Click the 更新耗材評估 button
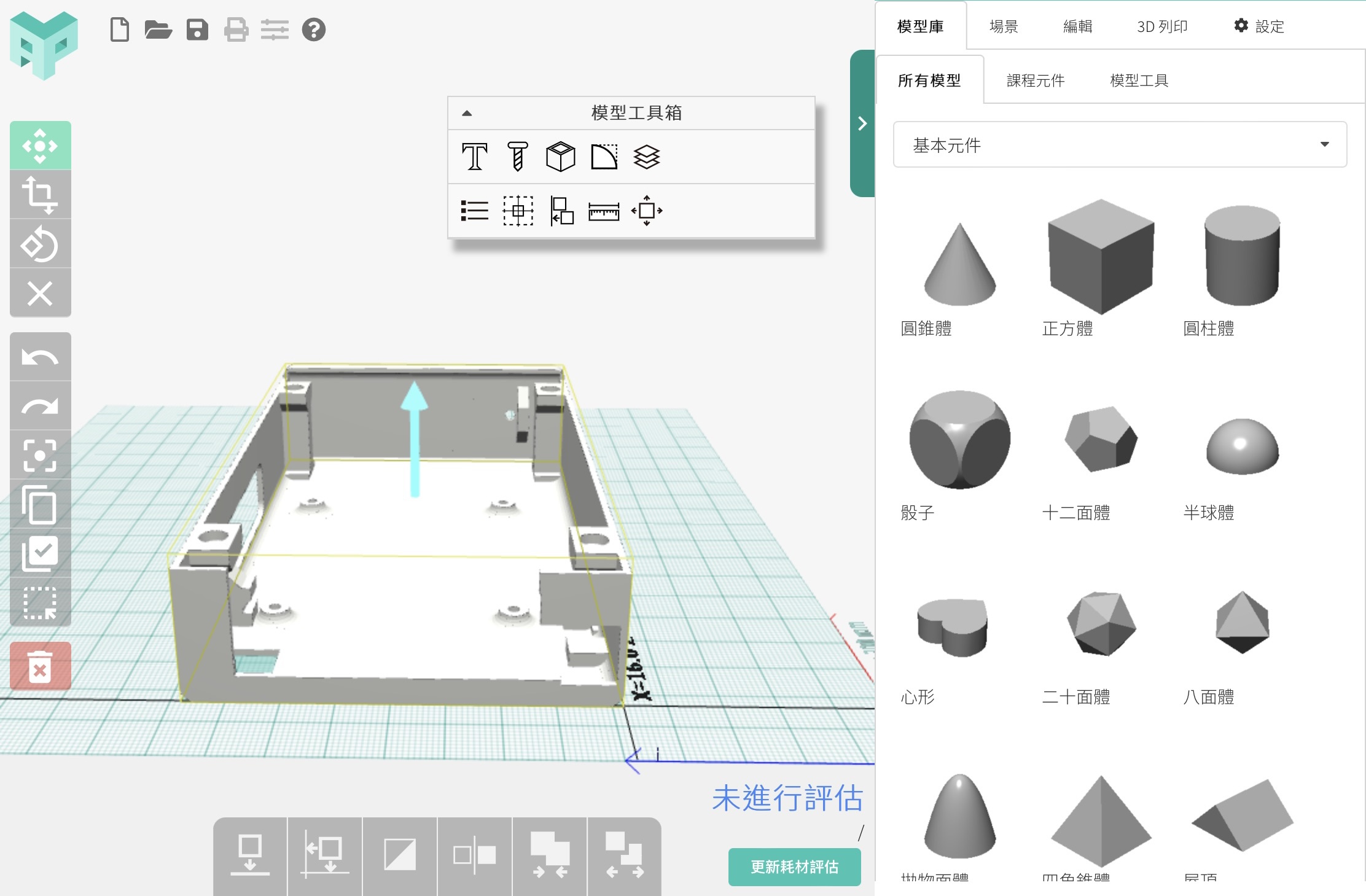The height and width of the screenshot is (896, 1366). (x=794, y=867)
